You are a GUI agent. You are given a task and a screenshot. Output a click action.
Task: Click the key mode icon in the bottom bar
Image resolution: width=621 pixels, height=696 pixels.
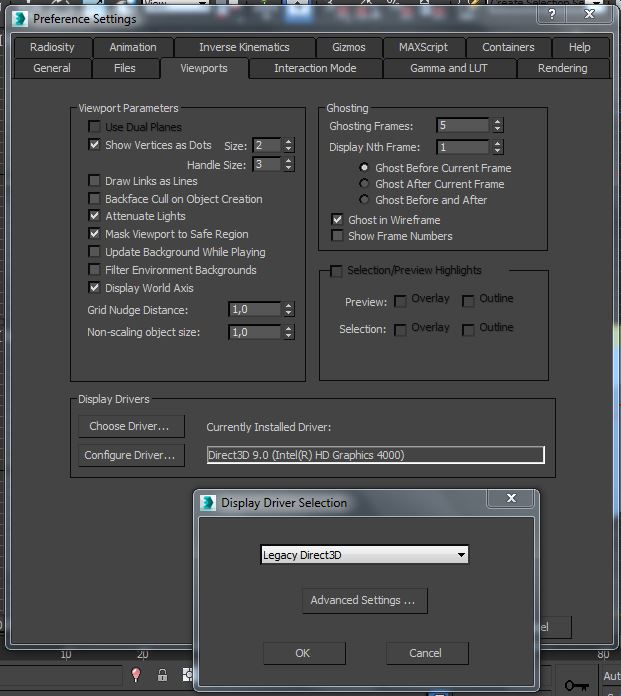click(x=577, y=685)
